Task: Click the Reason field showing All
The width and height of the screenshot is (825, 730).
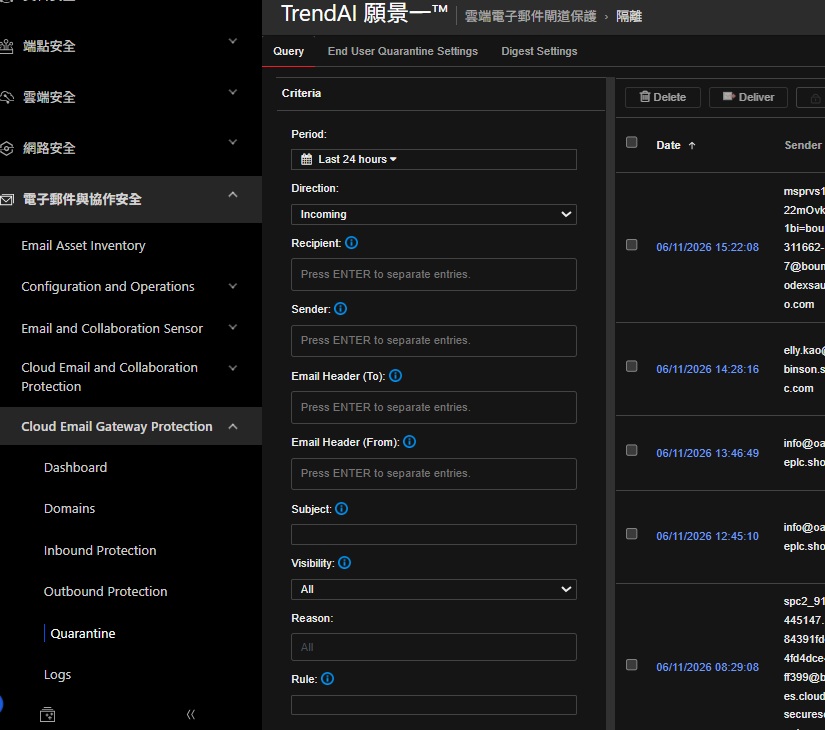Action: [434, 647]
